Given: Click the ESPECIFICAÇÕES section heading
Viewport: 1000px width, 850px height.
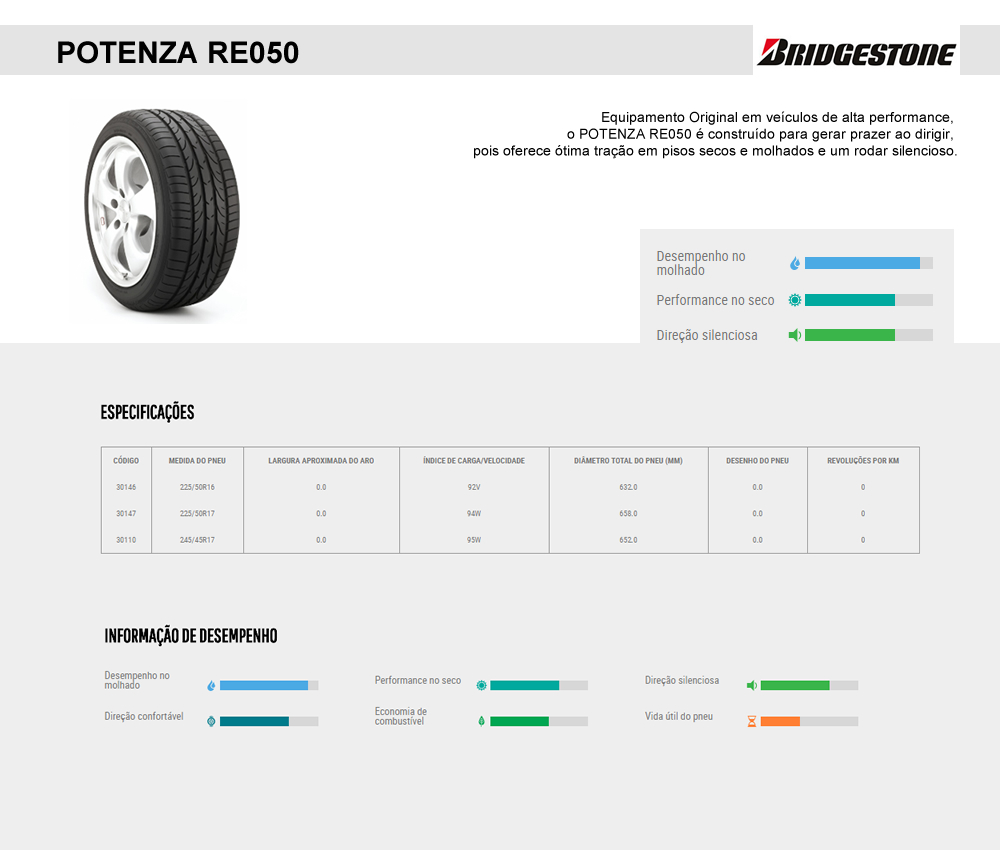Looking at the screenshot, I should tap(147, 412).
